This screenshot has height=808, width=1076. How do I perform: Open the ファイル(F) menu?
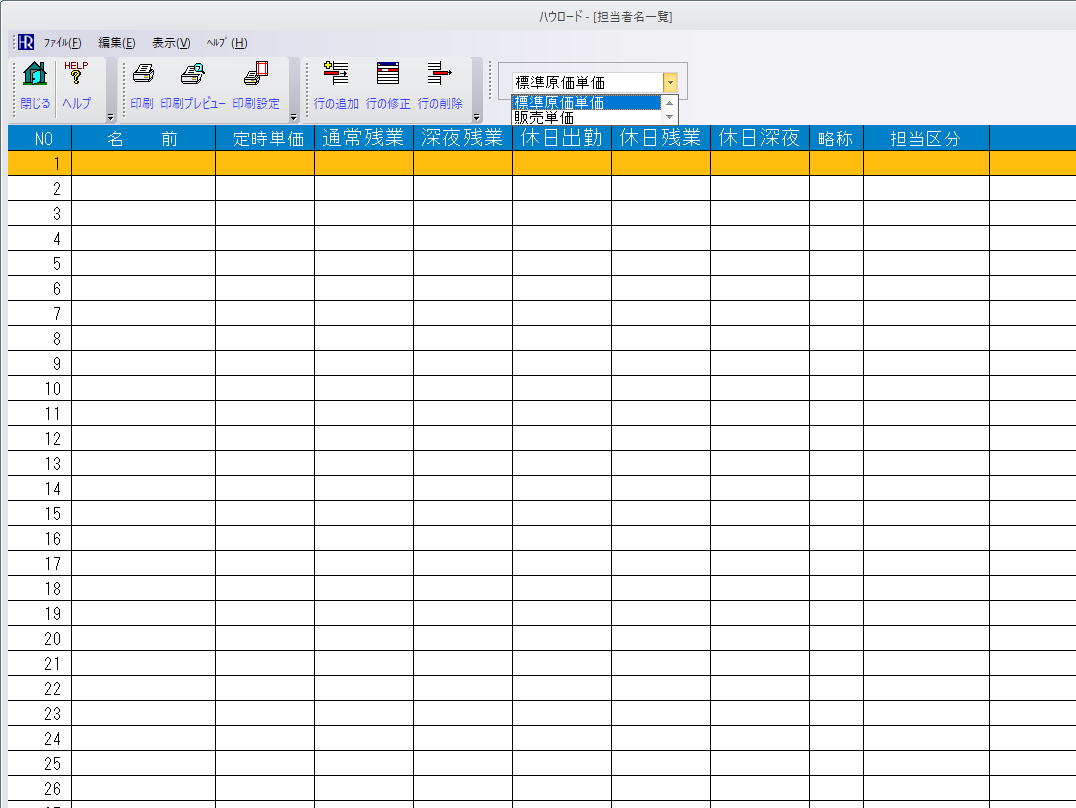tap(62, 43)
